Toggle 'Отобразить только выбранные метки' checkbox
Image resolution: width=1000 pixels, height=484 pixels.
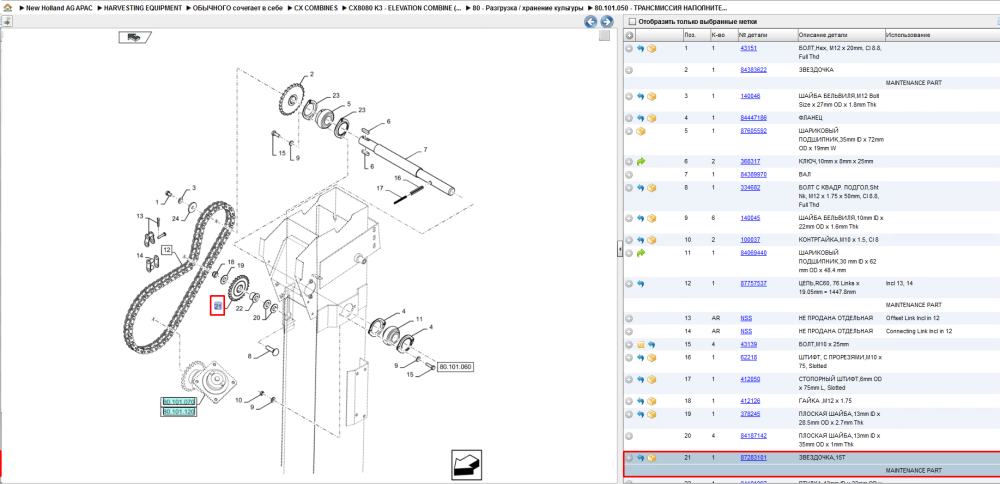click(632, 22)
